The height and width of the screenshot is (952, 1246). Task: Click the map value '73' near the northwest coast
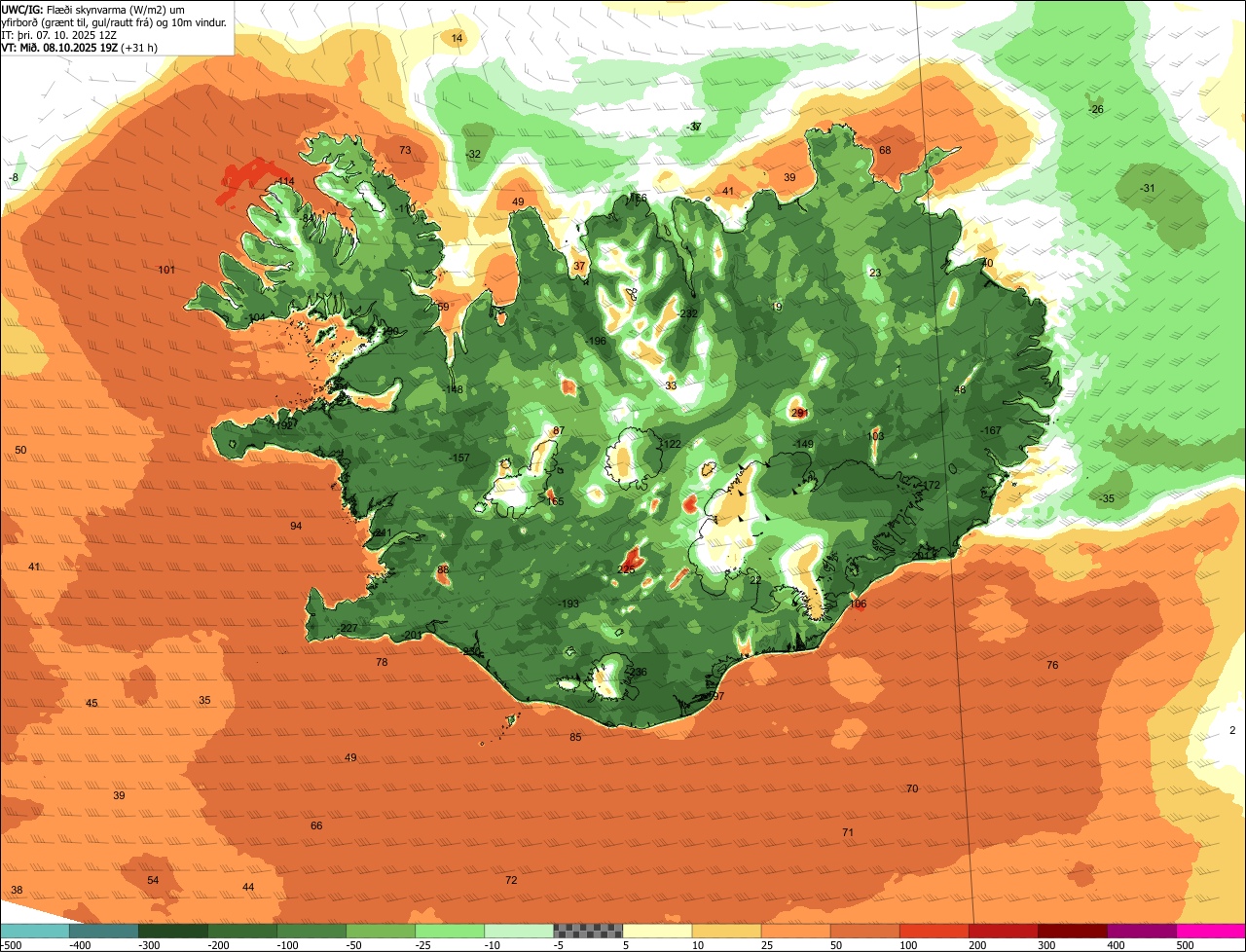click(405, 150)
